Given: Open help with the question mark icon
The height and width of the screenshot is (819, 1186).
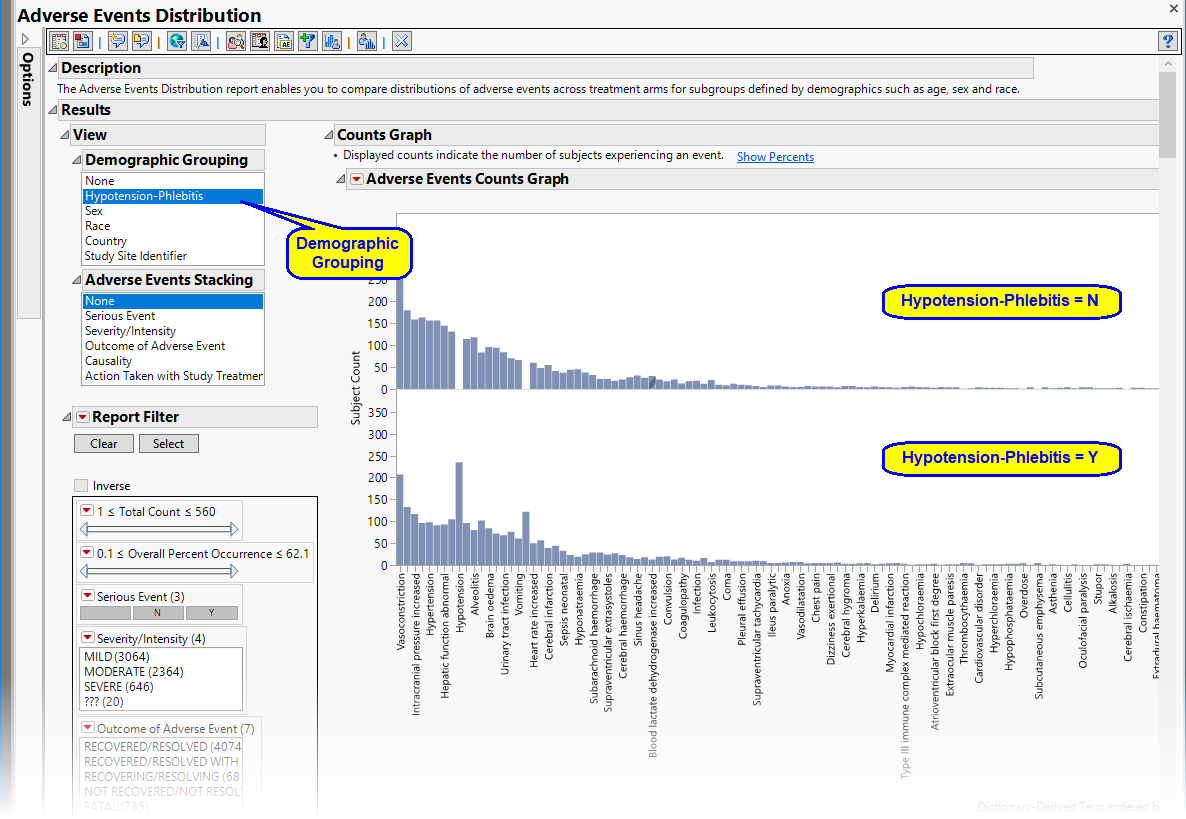Looking at the screenshot, I should pos(1166,41).
